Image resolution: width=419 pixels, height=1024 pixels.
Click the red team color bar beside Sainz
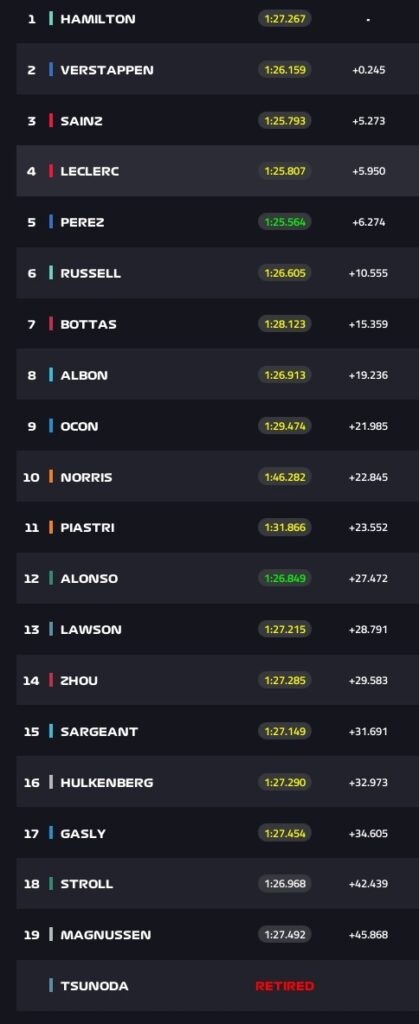51,120
